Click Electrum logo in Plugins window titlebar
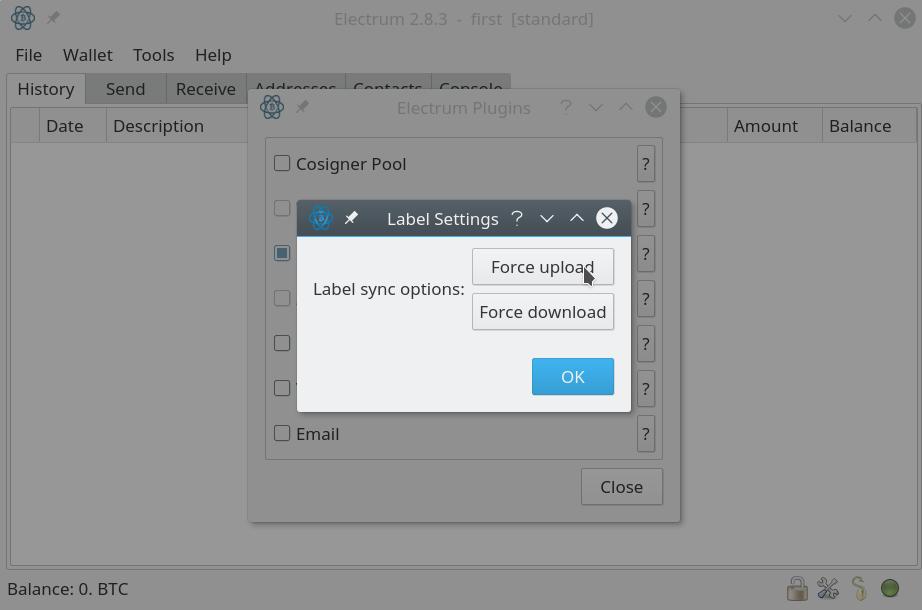The image size is (922, 610). (272, 107)
